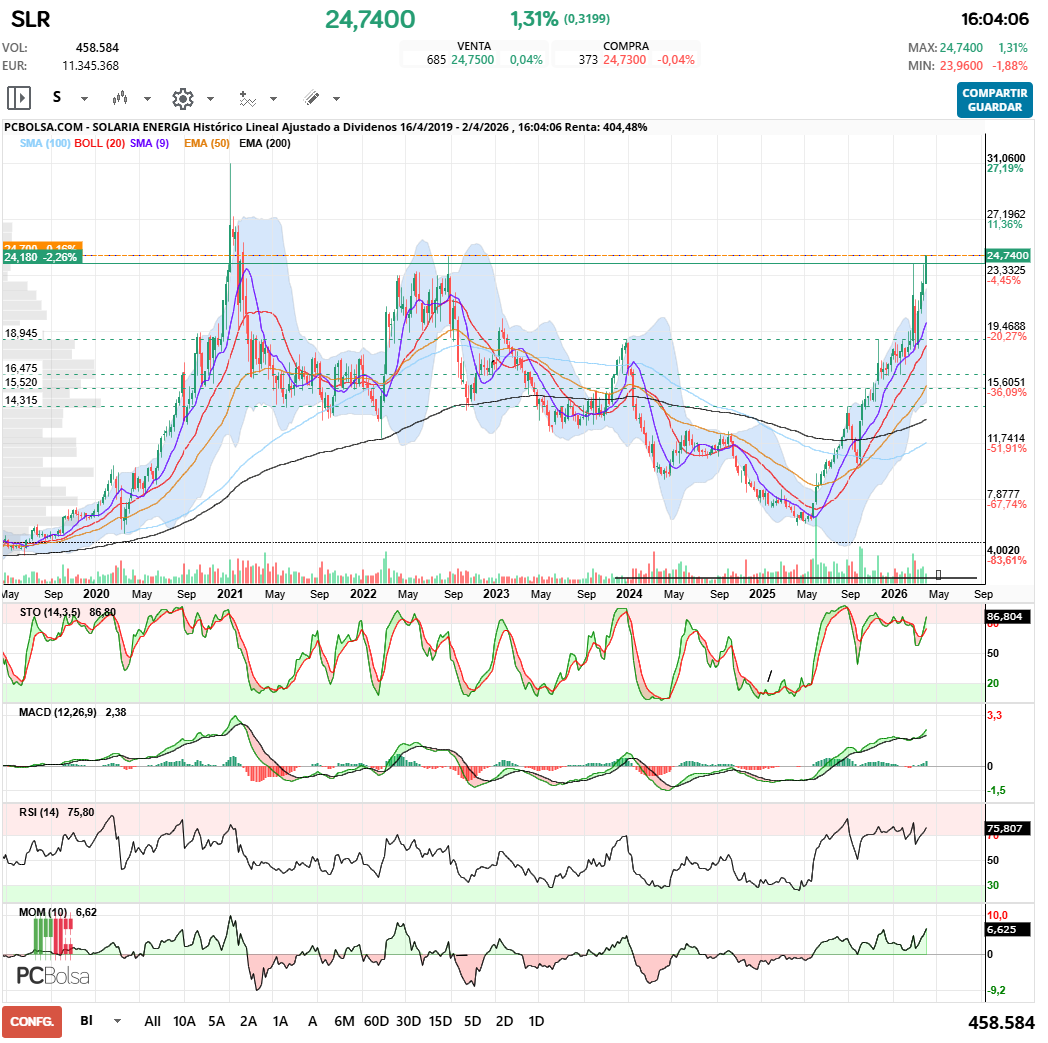Select the 15D time range

(440, 1021)
